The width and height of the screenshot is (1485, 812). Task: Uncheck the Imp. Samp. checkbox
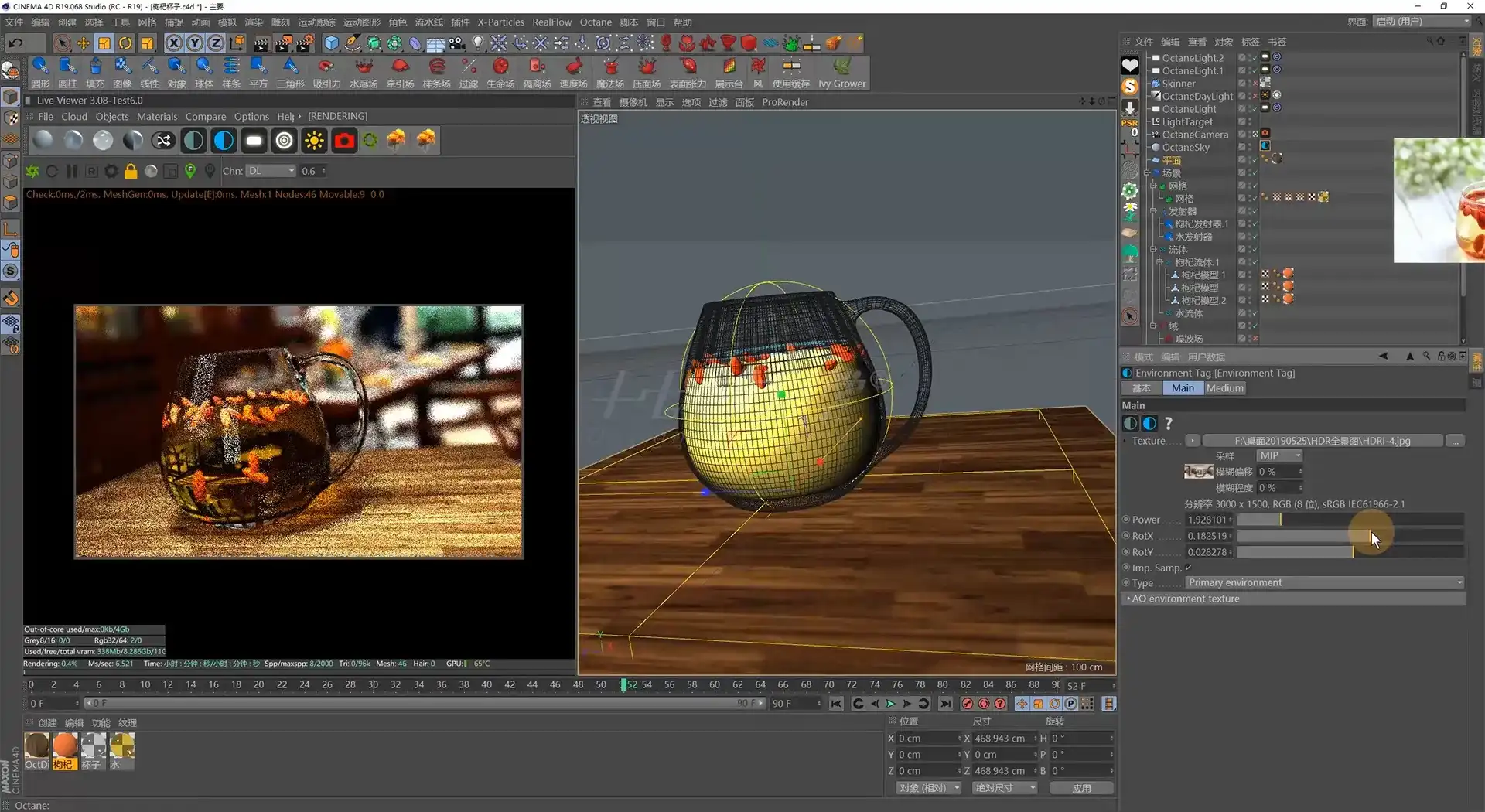(x=1187, y=568)
